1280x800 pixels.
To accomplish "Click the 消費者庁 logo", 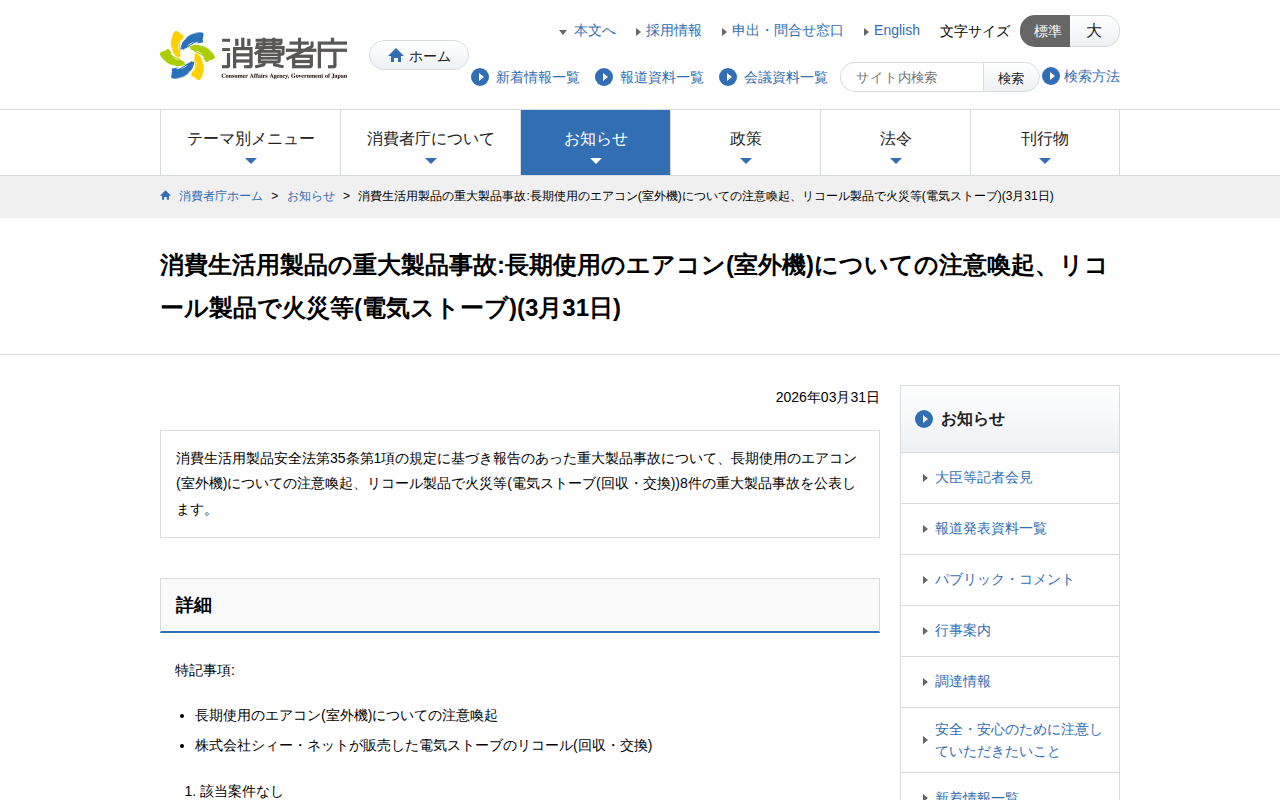I will (x=254, y=55).
